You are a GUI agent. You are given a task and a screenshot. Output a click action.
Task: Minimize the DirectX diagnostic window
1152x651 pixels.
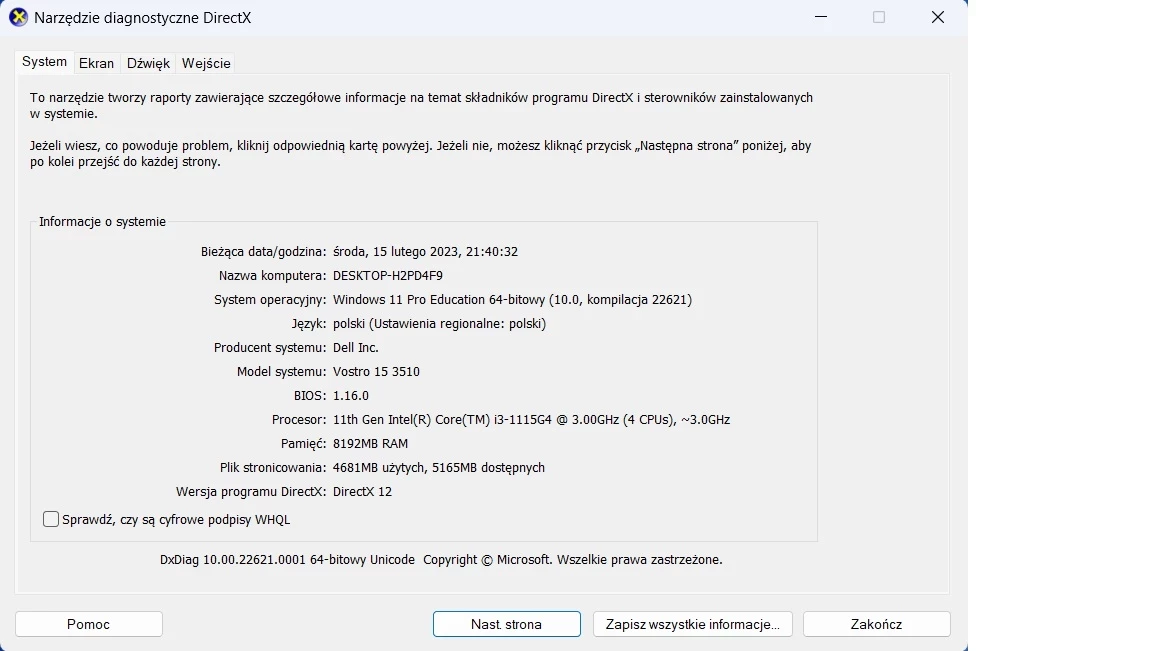point(821,17)
